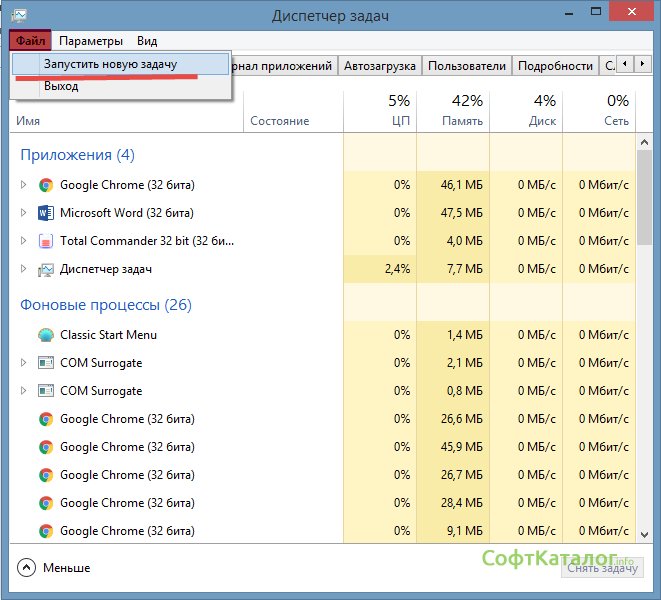Open the Параметры menu

[91, 41]
